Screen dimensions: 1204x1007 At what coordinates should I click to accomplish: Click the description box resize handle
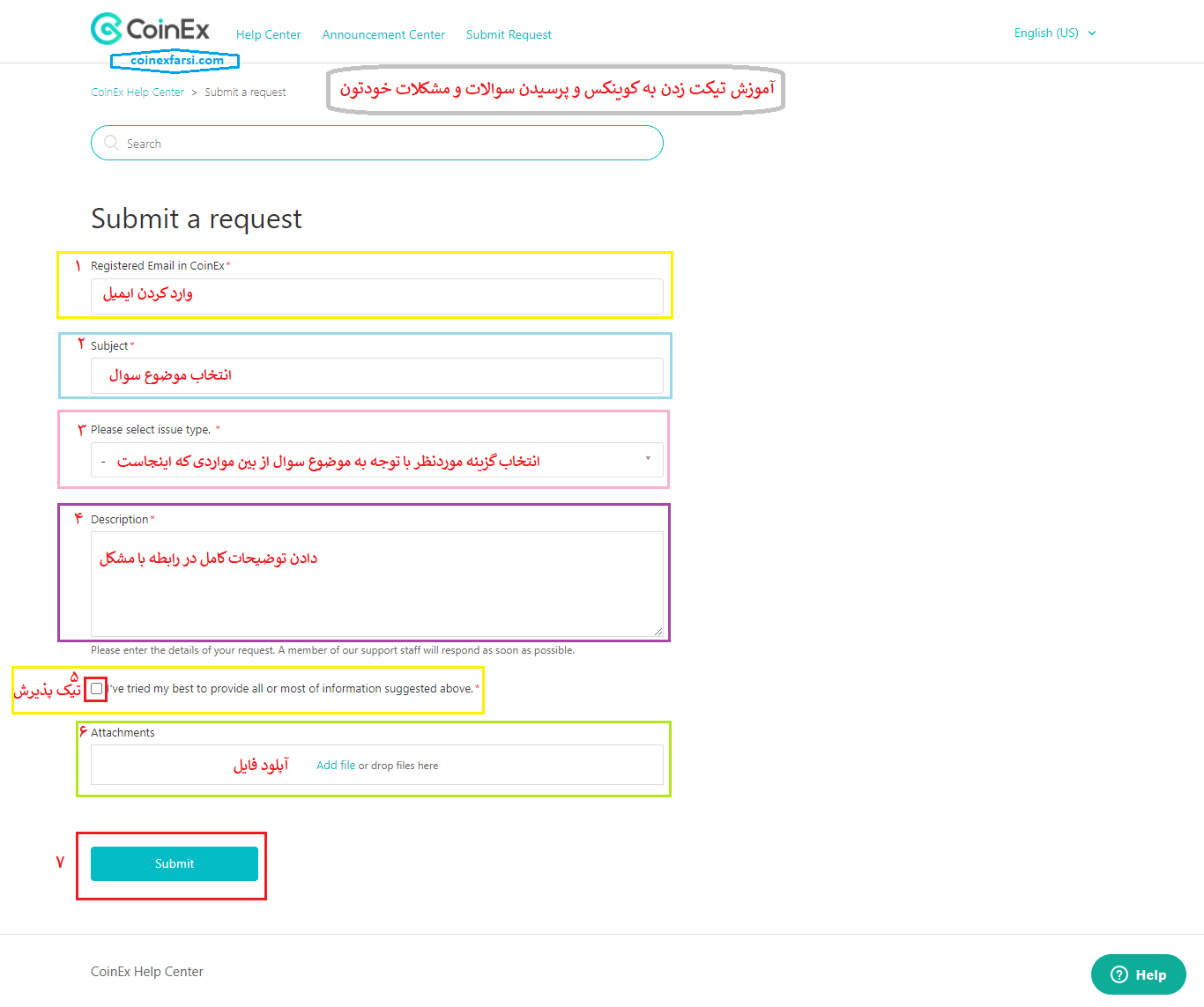658,631
